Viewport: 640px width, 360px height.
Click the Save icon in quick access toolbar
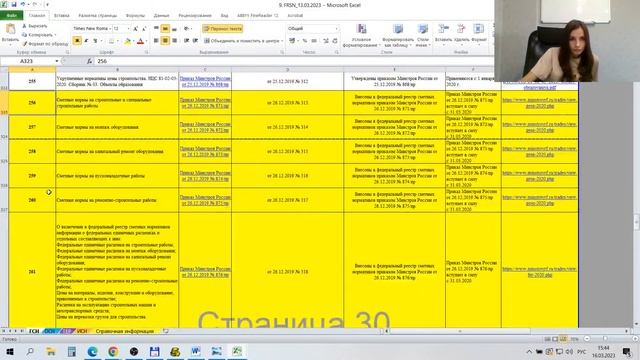14,4
